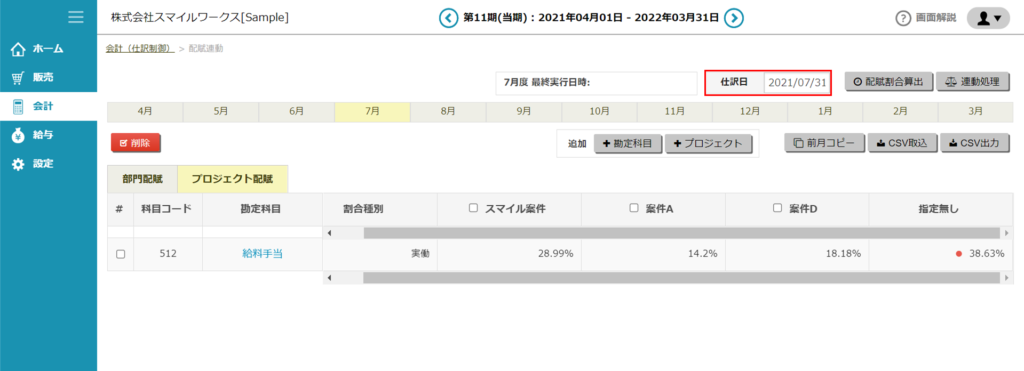This screenshot has height=371, width=1024.
Task: Open the 会計 sidebar item
Action: tap(48, 106)
